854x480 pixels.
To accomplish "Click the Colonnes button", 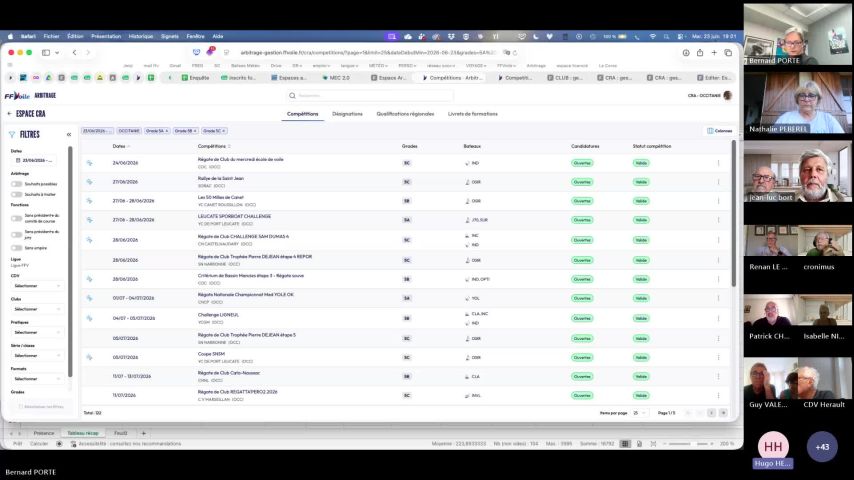I will (x=719, y=131).
